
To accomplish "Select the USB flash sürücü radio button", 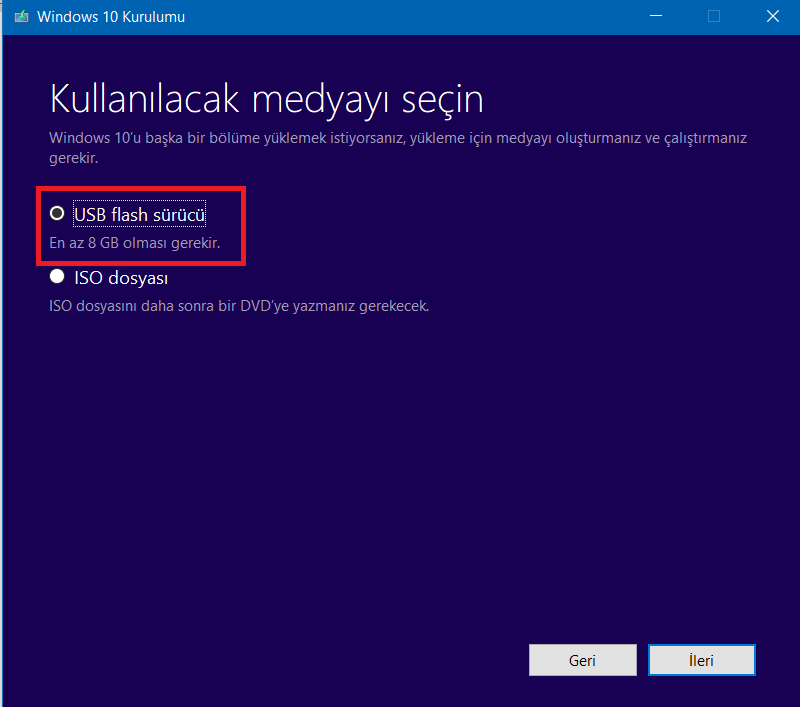I will tap(57, 213).
